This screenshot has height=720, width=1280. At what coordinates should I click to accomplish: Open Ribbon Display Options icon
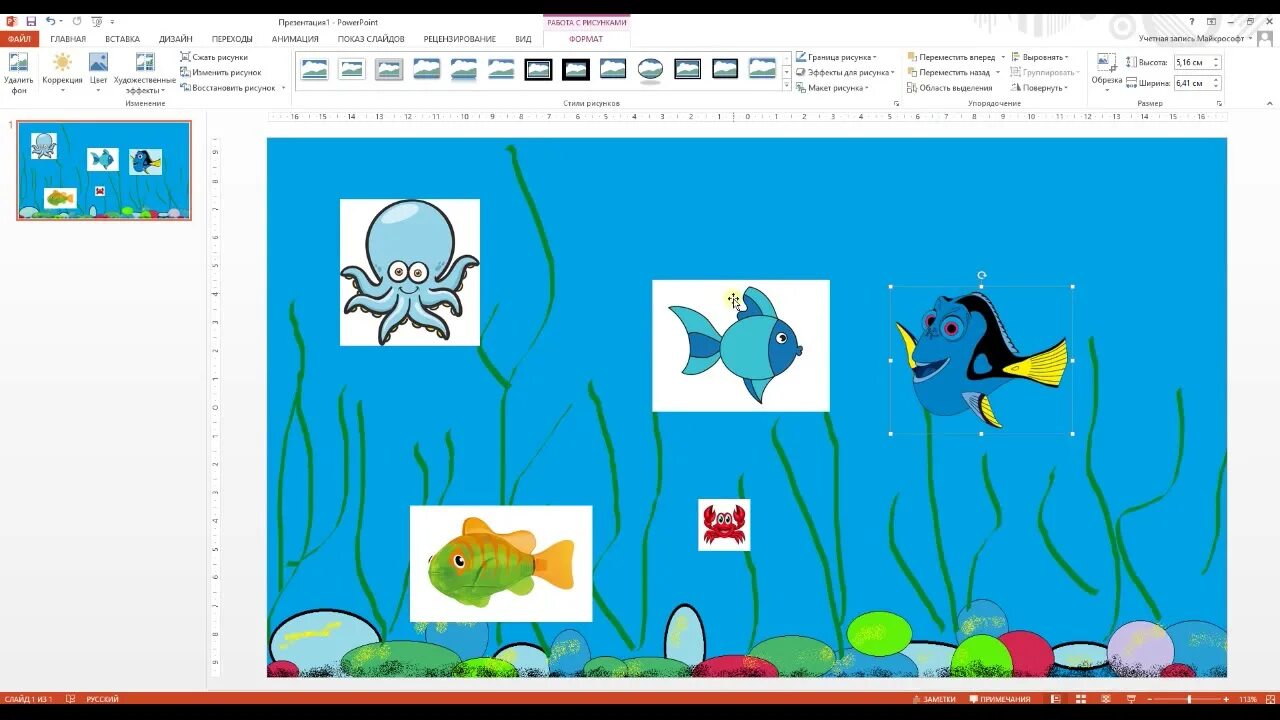[x=1211, y=21]
